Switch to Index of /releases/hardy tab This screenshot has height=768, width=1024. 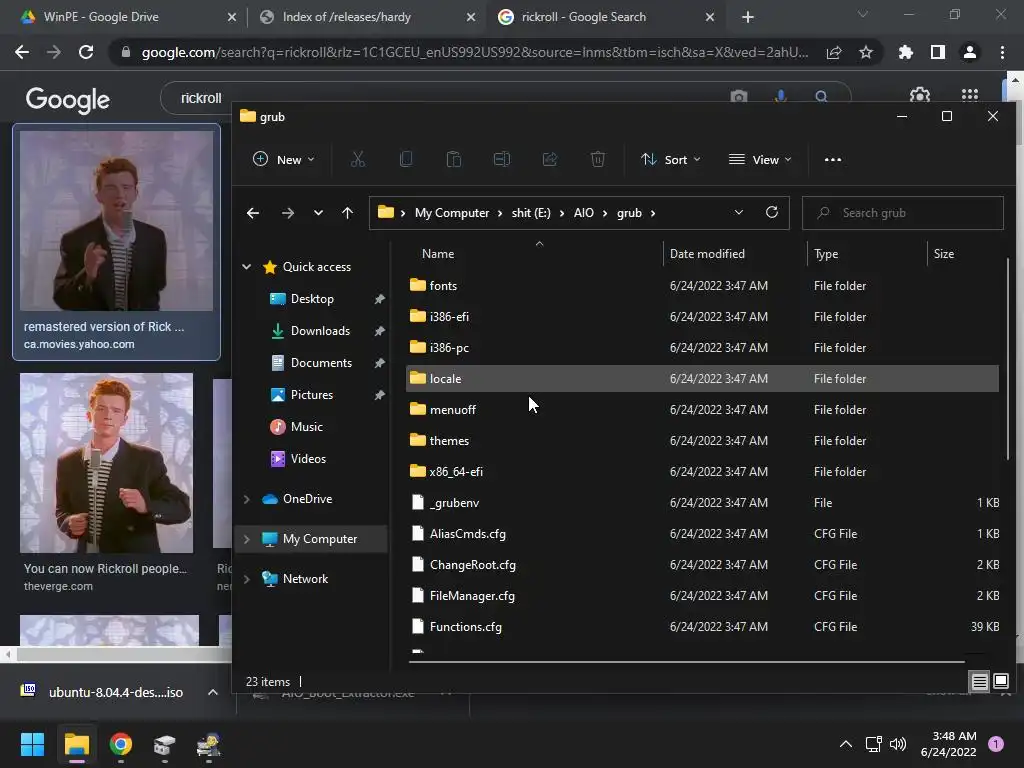(x=366, y=17)
